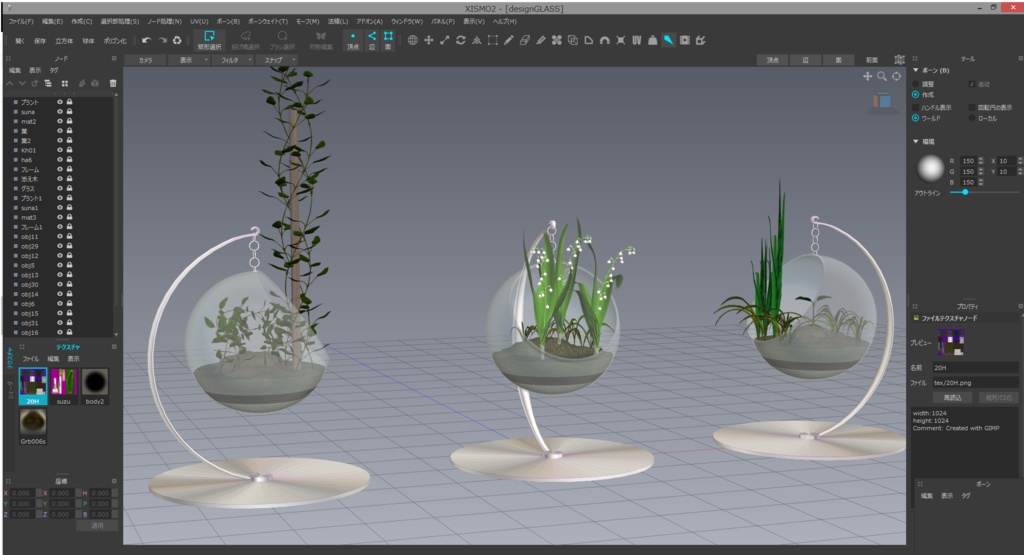
Task: Activate the move tool cross-arrows icon
Action: tap(429, 41)
